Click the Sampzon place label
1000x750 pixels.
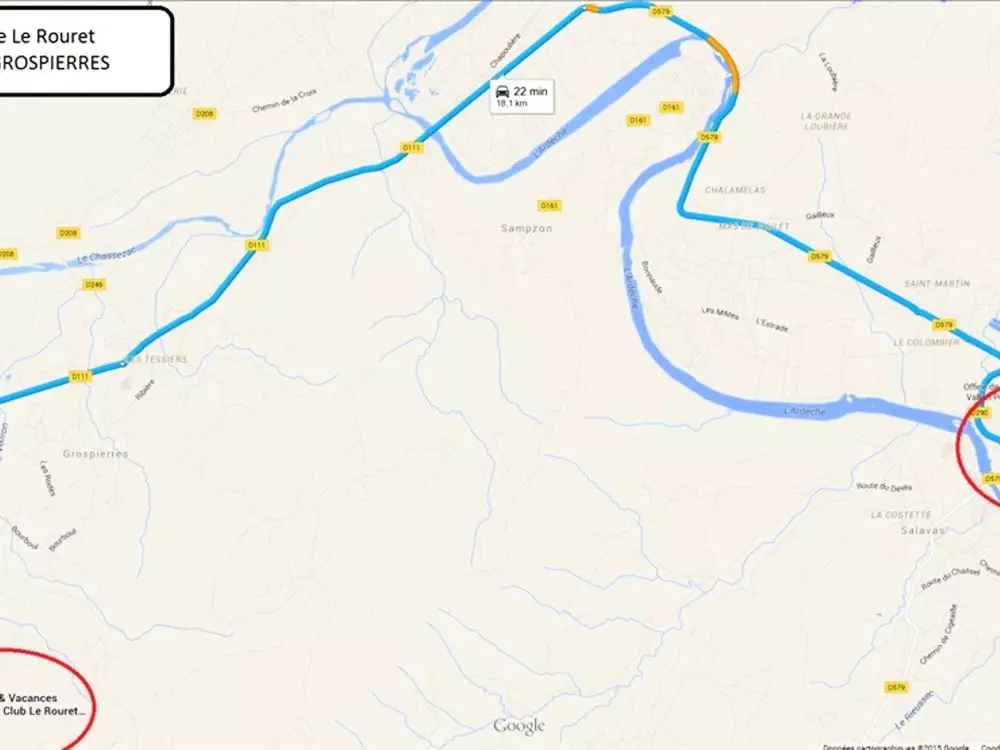click(x=526, y=228)
